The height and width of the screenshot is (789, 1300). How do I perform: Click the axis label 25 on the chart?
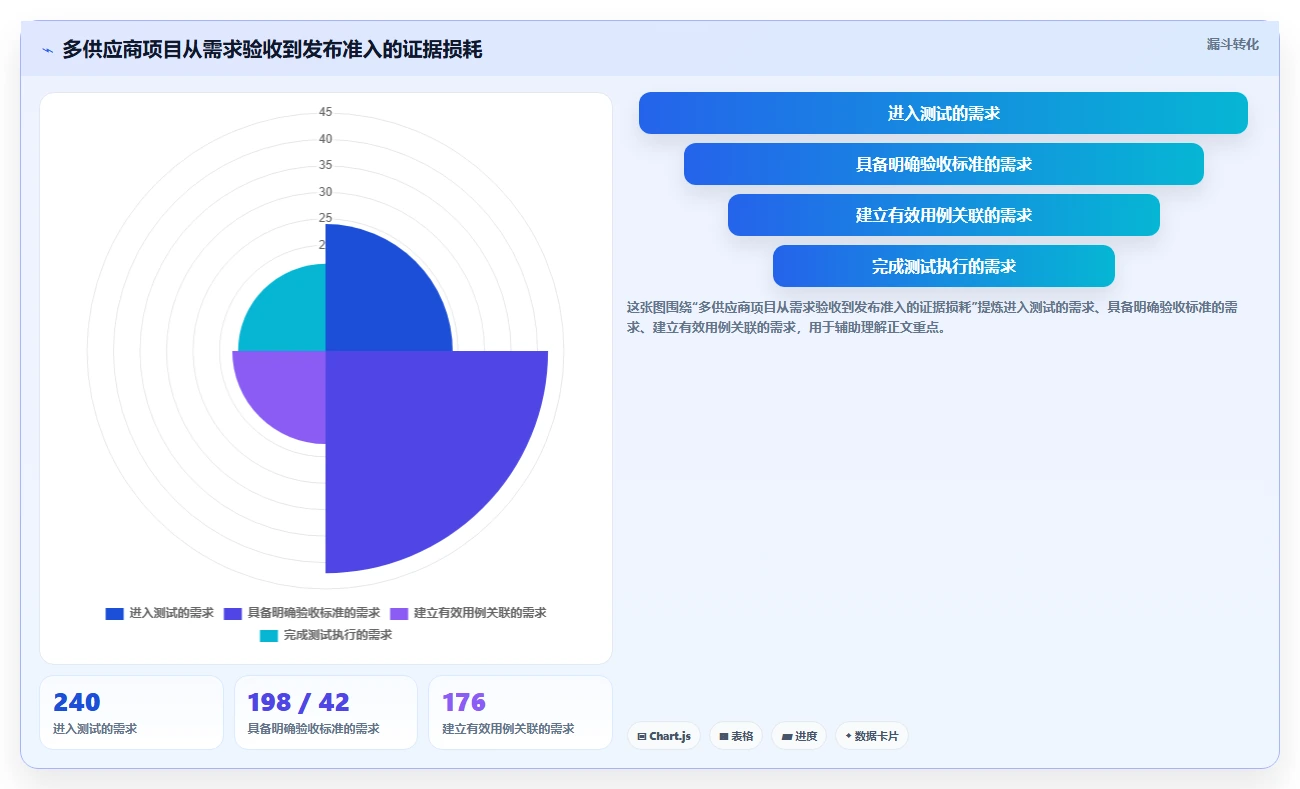point(326,218)
